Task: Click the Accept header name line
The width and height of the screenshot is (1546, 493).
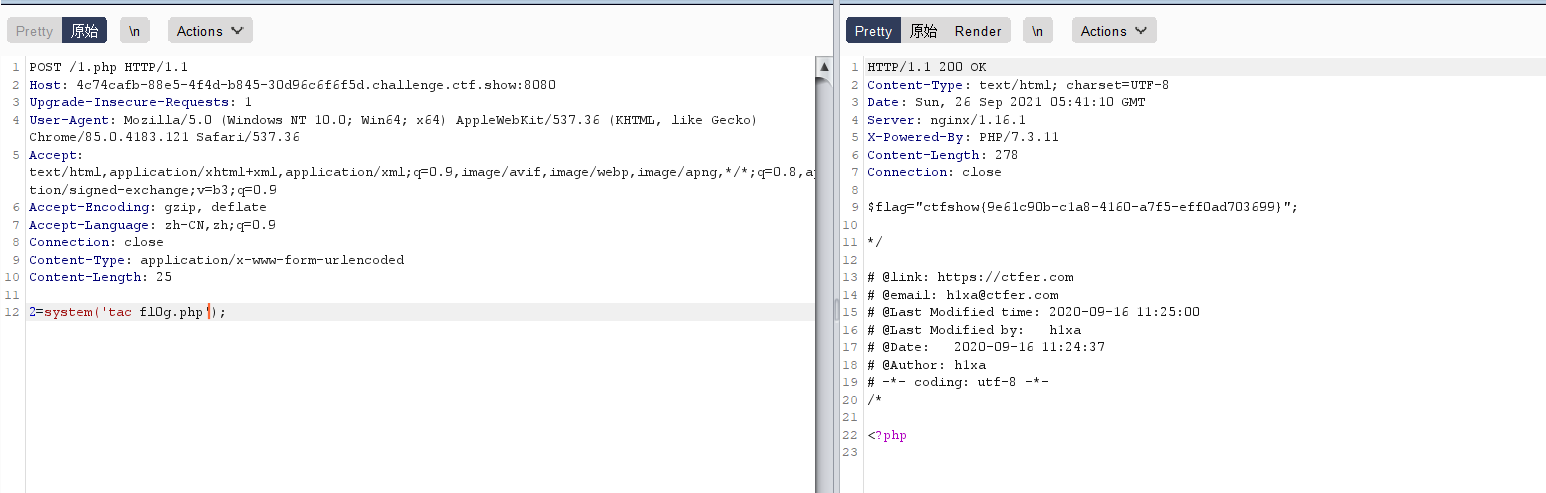Action: [56, 155]
